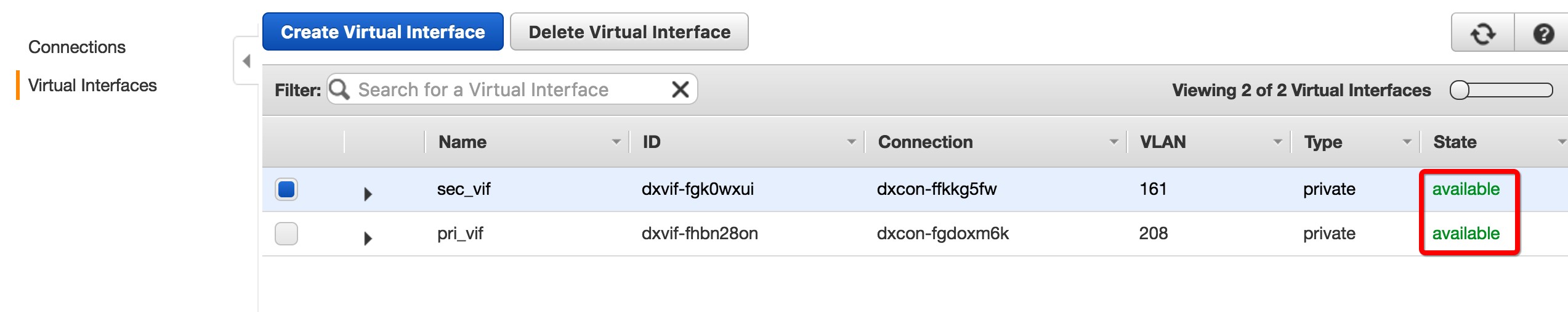Clear the filter with the X icon
Screen dimensions: 1568x312
(x=680, y=89)
